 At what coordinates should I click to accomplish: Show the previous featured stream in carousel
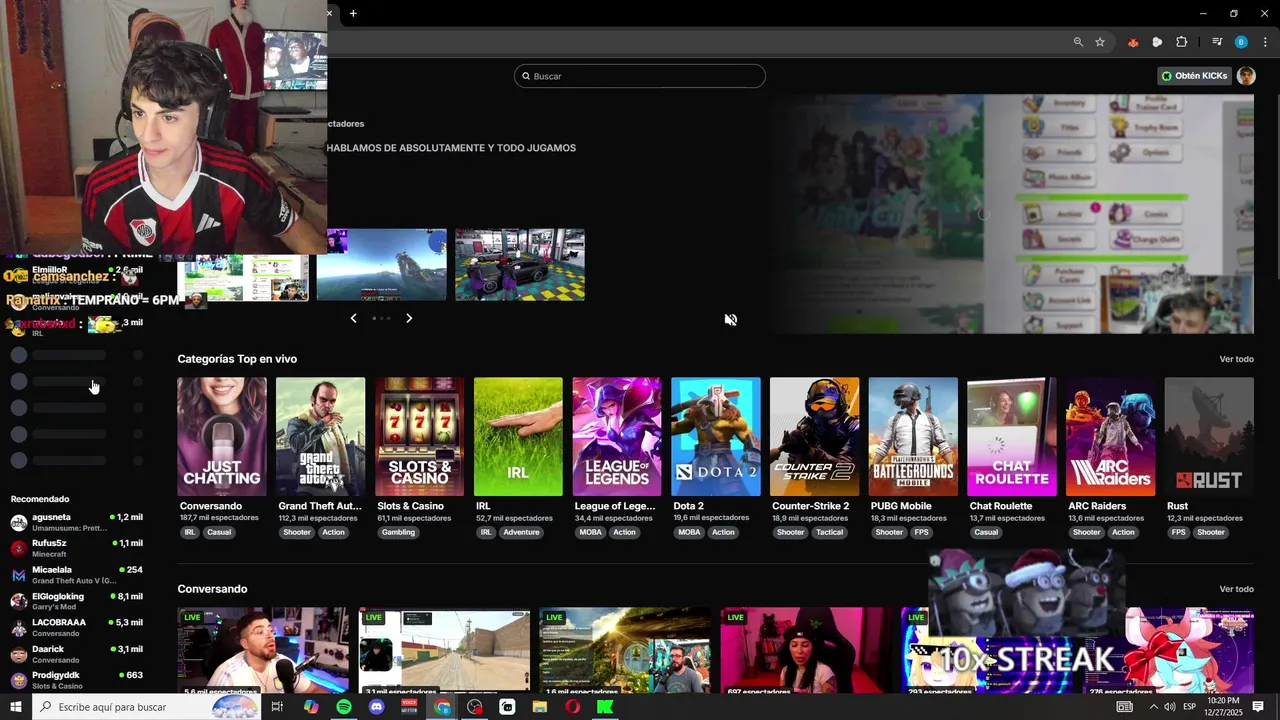coord(353,318)
